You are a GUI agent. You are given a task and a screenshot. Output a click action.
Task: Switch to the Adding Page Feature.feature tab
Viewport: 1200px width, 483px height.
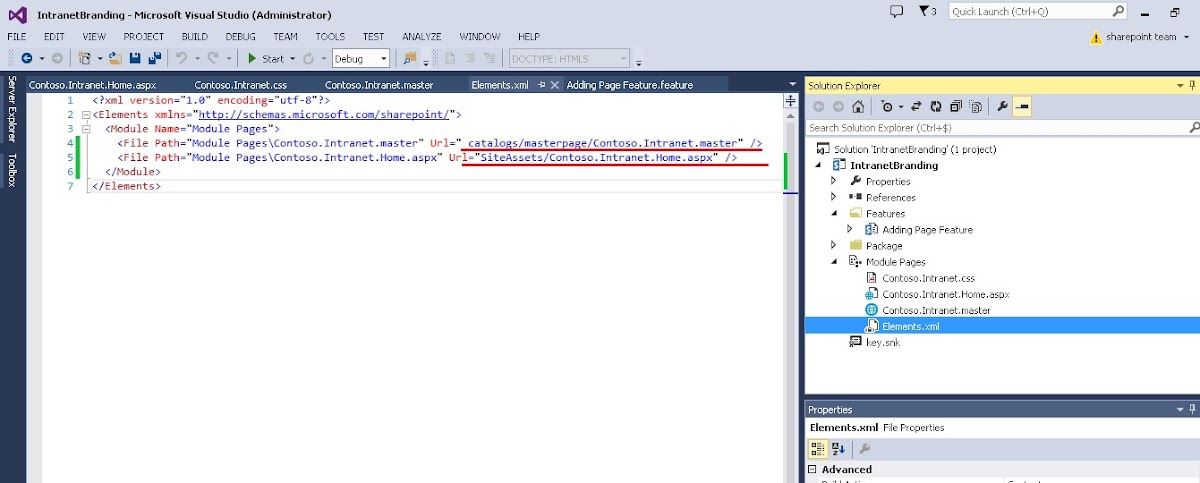pyautogui.click(x=630, y=85)
